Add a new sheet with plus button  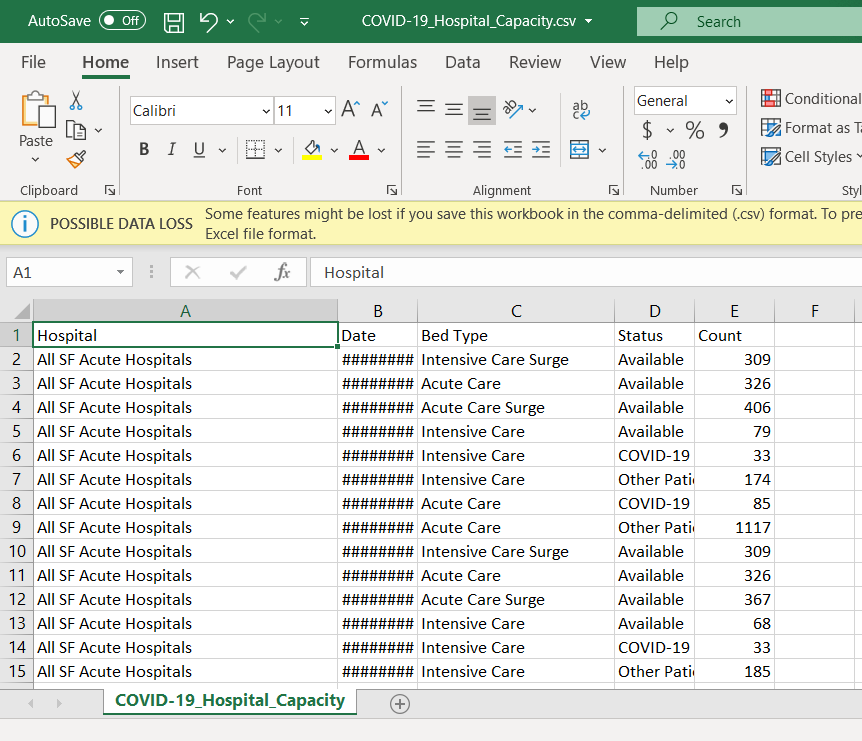(400, 704)
